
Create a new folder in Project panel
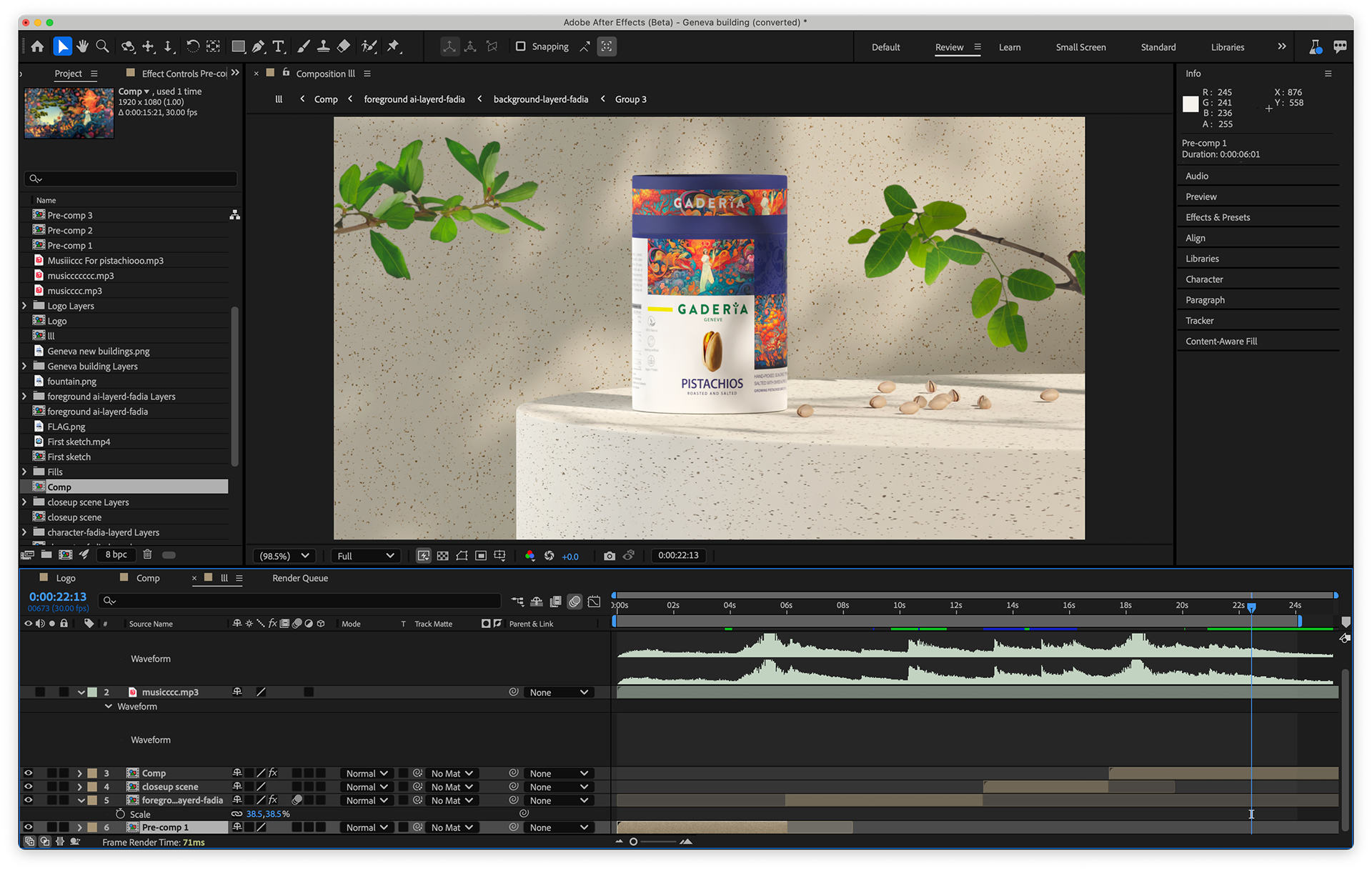point(46,554)
